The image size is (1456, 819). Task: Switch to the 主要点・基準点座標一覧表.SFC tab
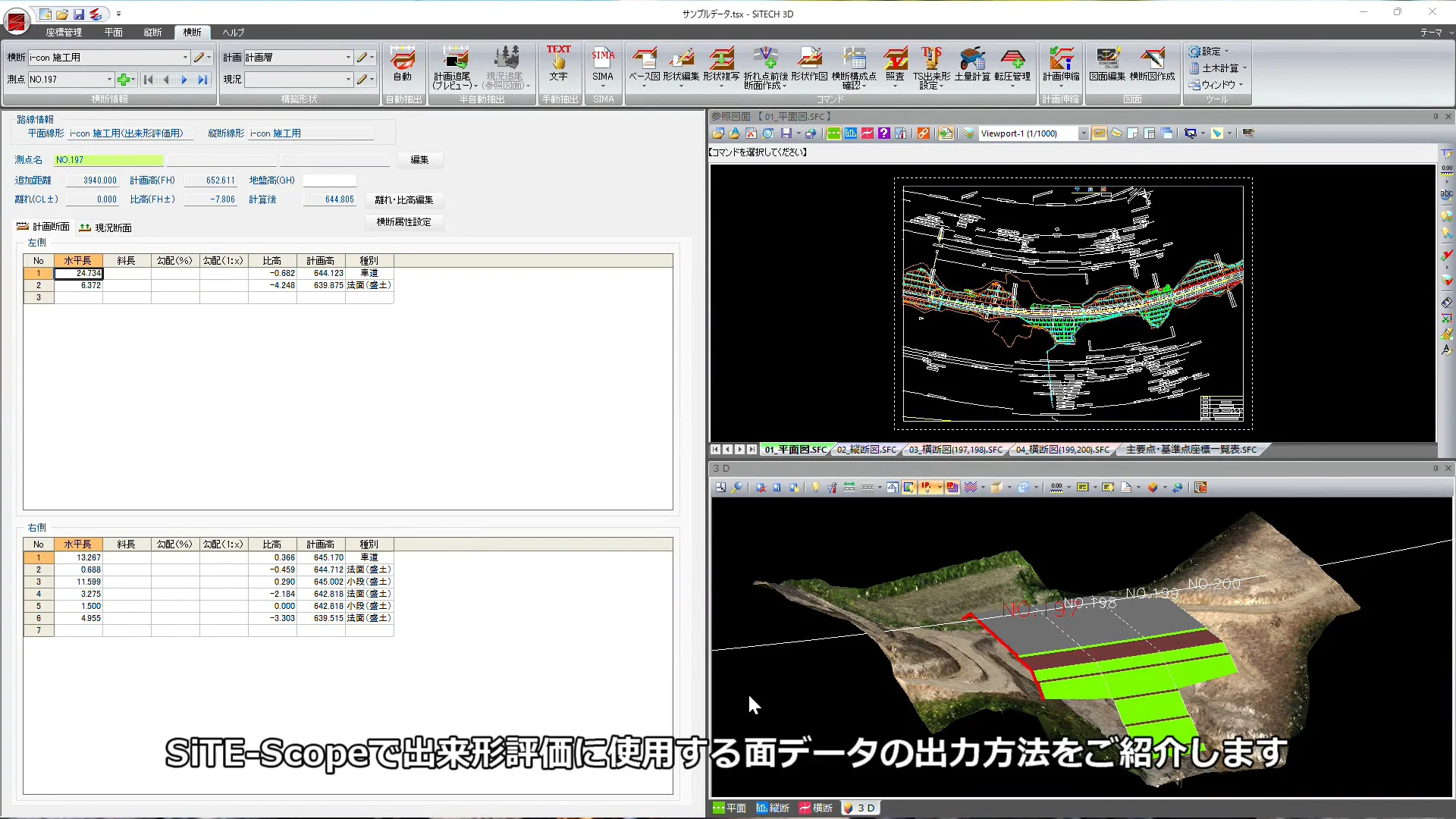(x=1191, y=450)
